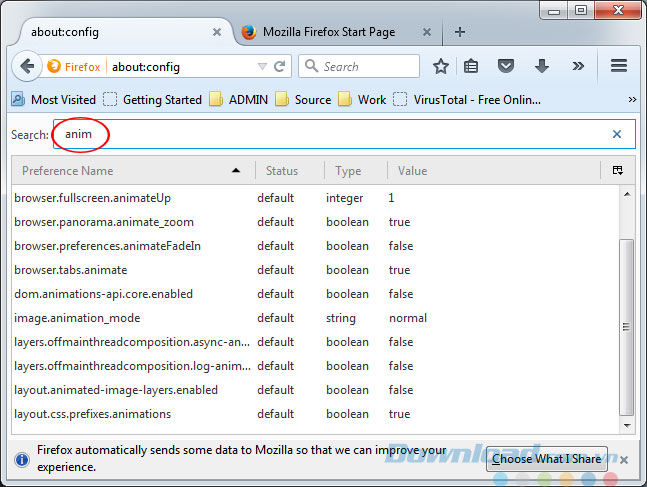
Task: Clear the about:config search field
Action: (616, 134)
